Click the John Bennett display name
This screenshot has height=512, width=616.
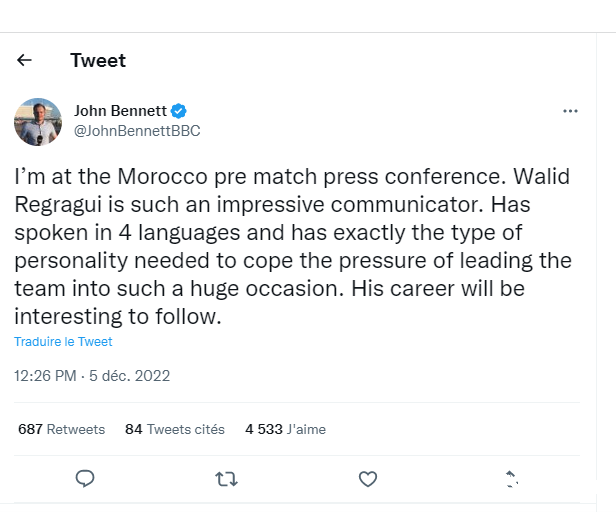120,111
